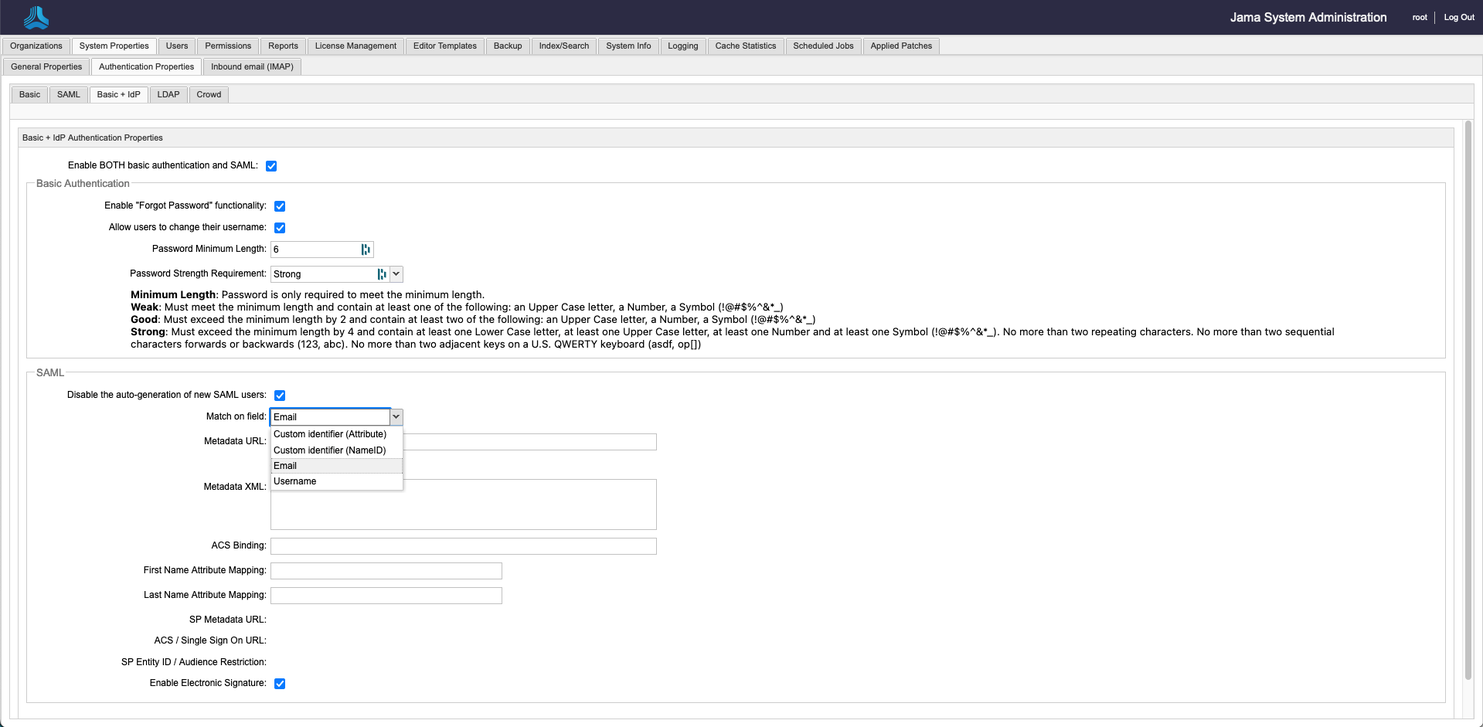Open the Organizations tab
The image size is (1483, 727).
click(36, 46)
